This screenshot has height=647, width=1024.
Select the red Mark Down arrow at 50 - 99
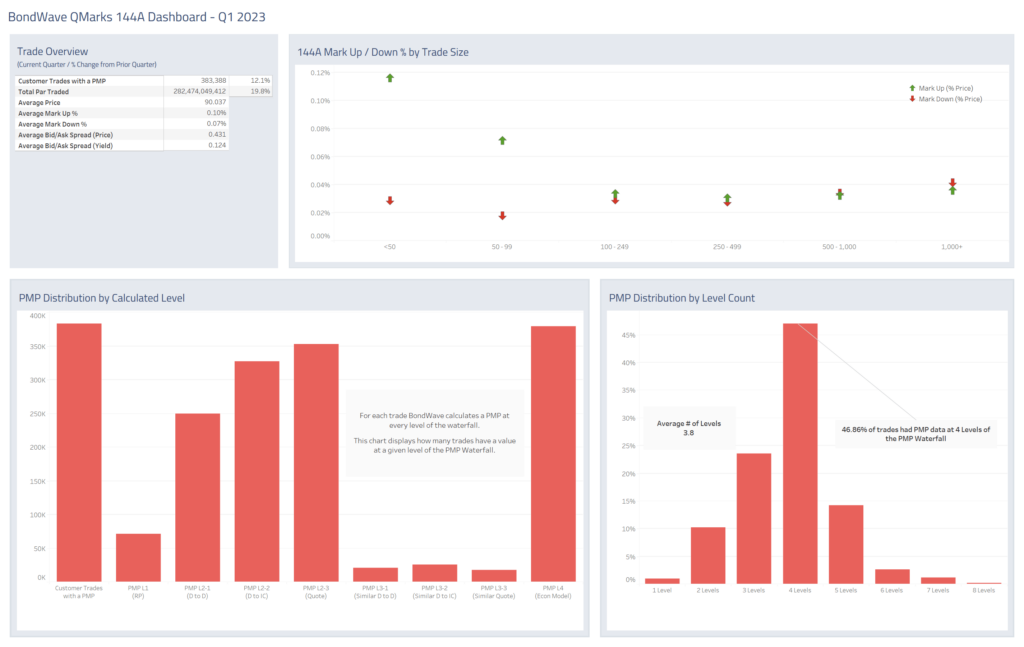click(502, 216)
